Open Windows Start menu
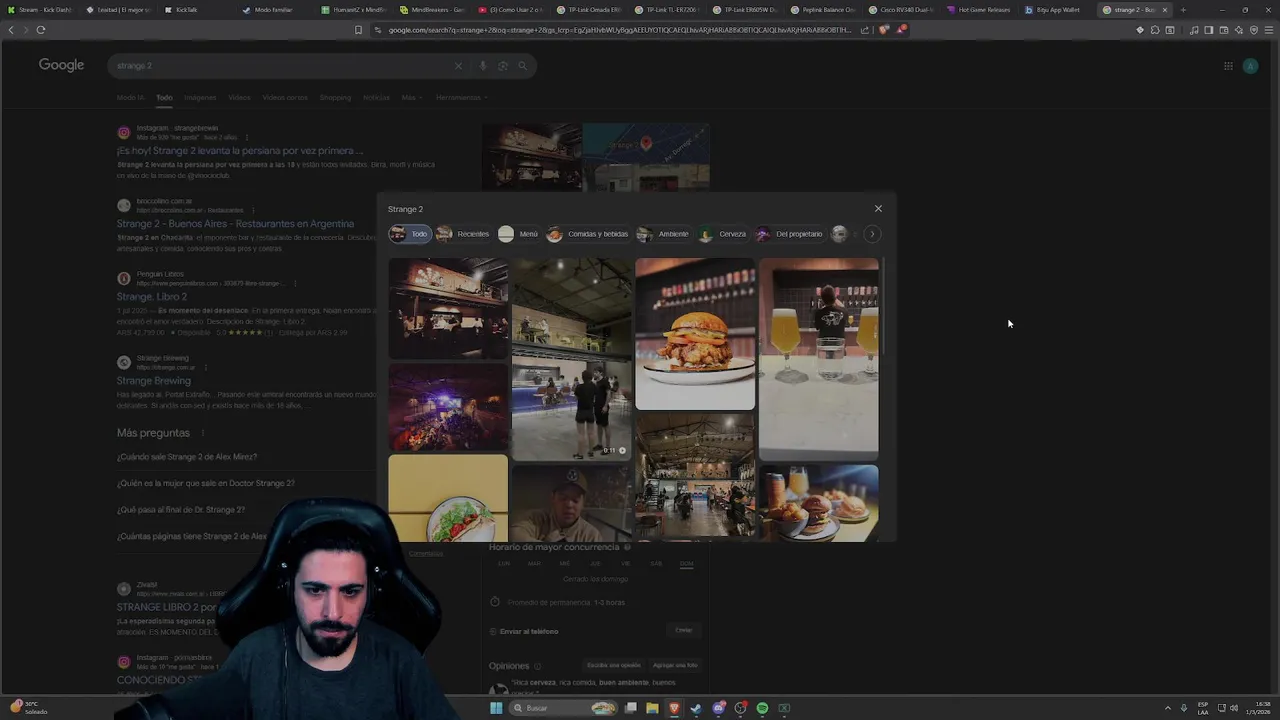 (496, 708)
